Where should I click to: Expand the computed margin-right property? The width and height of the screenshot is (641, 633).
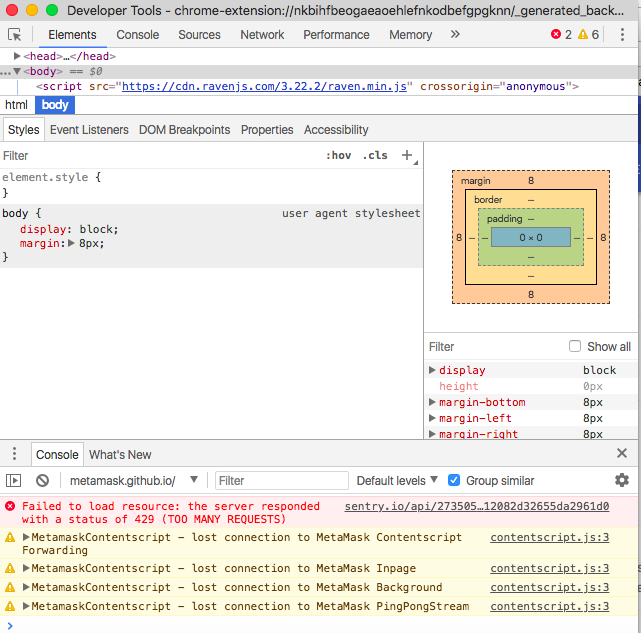432,434
